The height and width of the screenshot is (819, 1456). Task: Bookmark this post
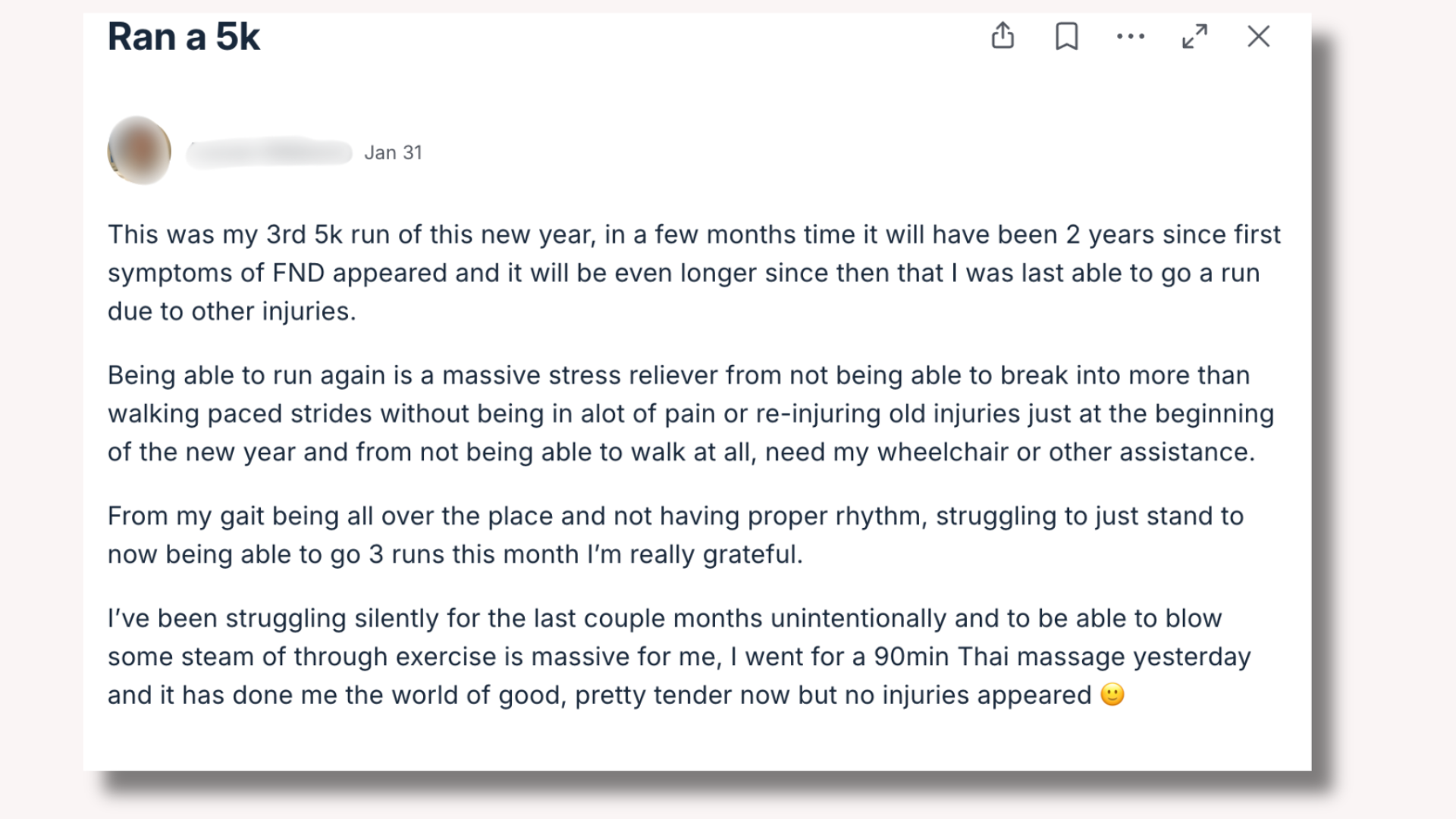(1067, 36)
